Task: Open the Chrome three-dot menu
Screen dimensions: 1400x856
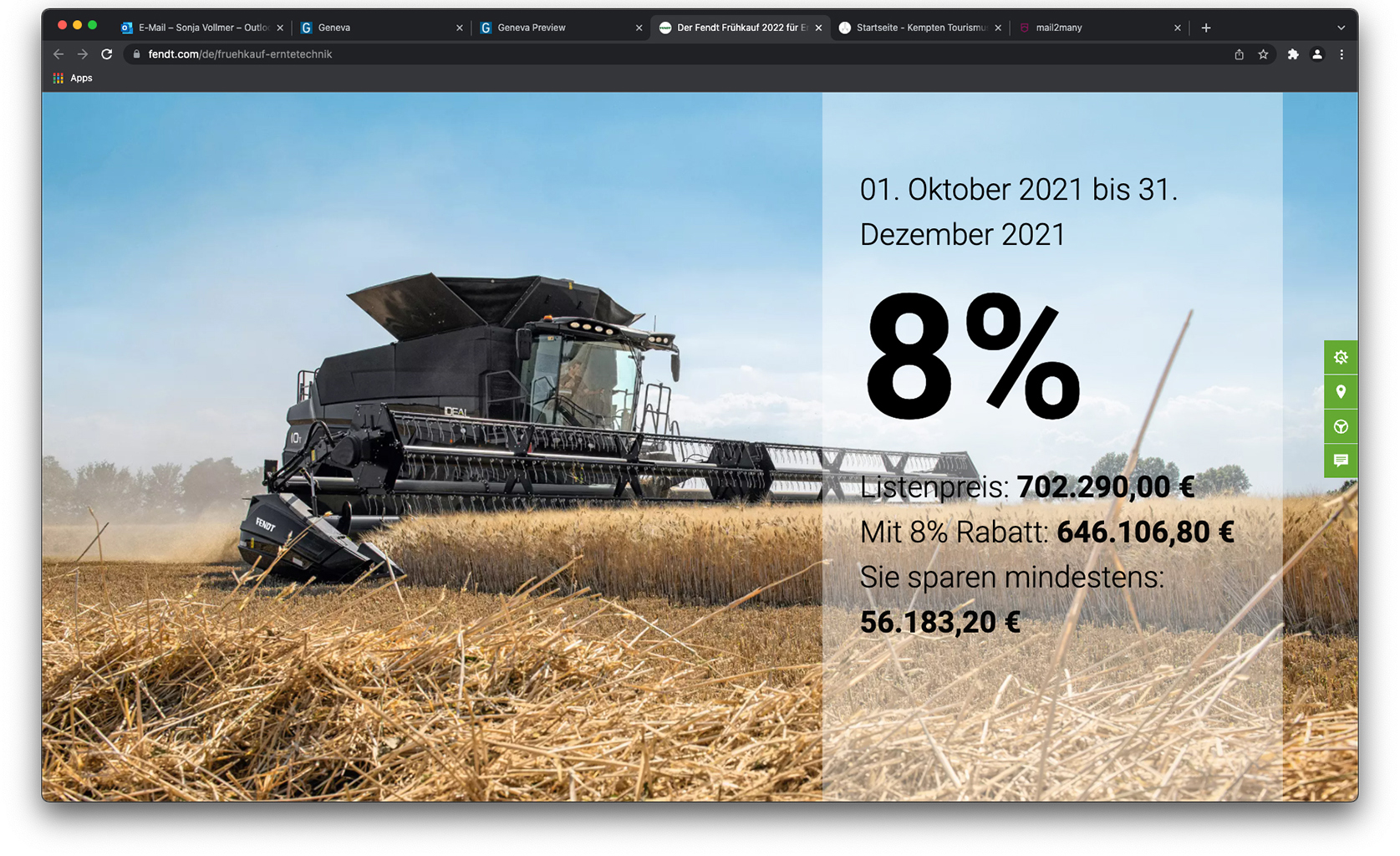Action: pos(1341,54)
